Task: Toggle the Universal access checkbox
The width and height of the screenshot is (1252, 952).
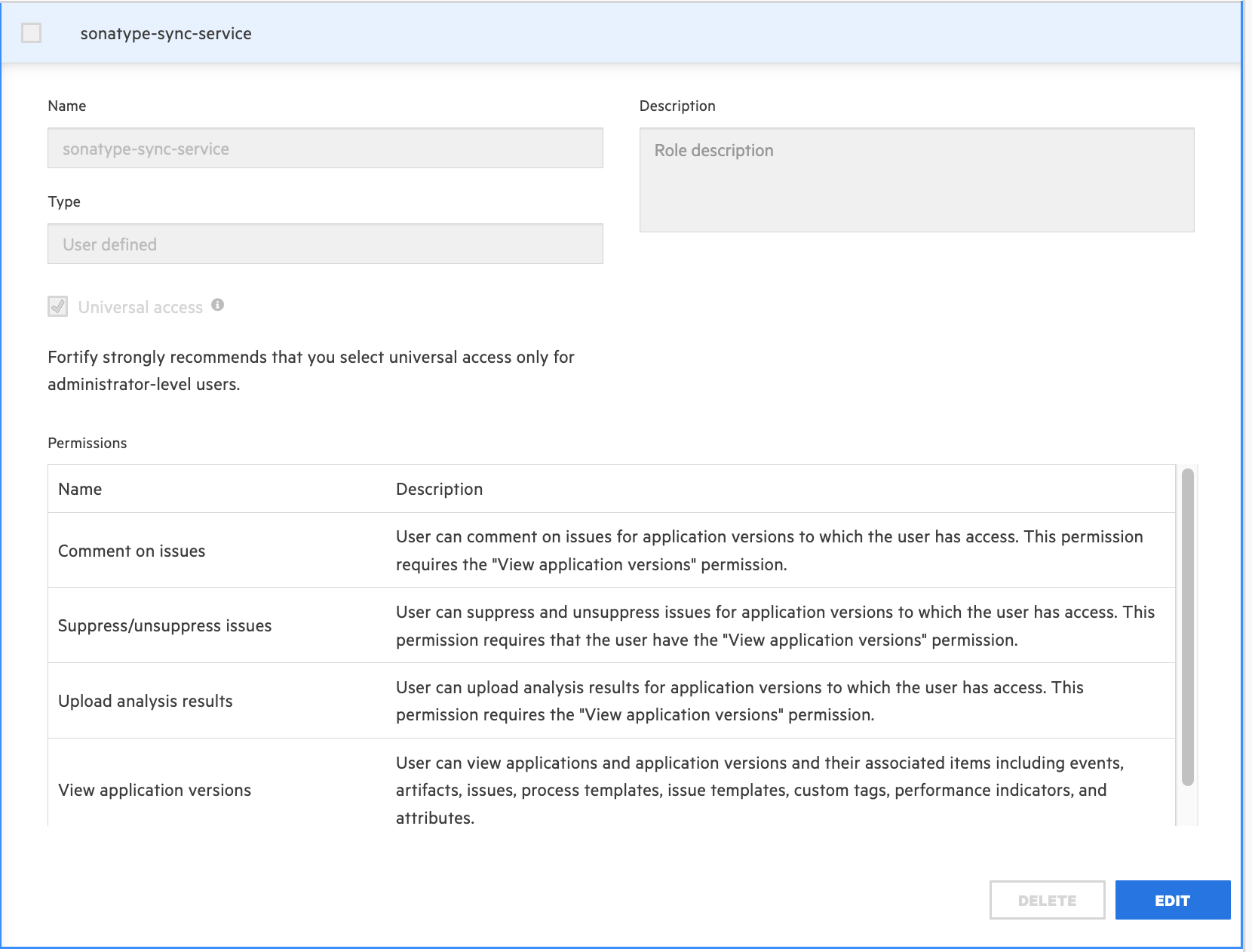Action: click(x=58, y=306)
